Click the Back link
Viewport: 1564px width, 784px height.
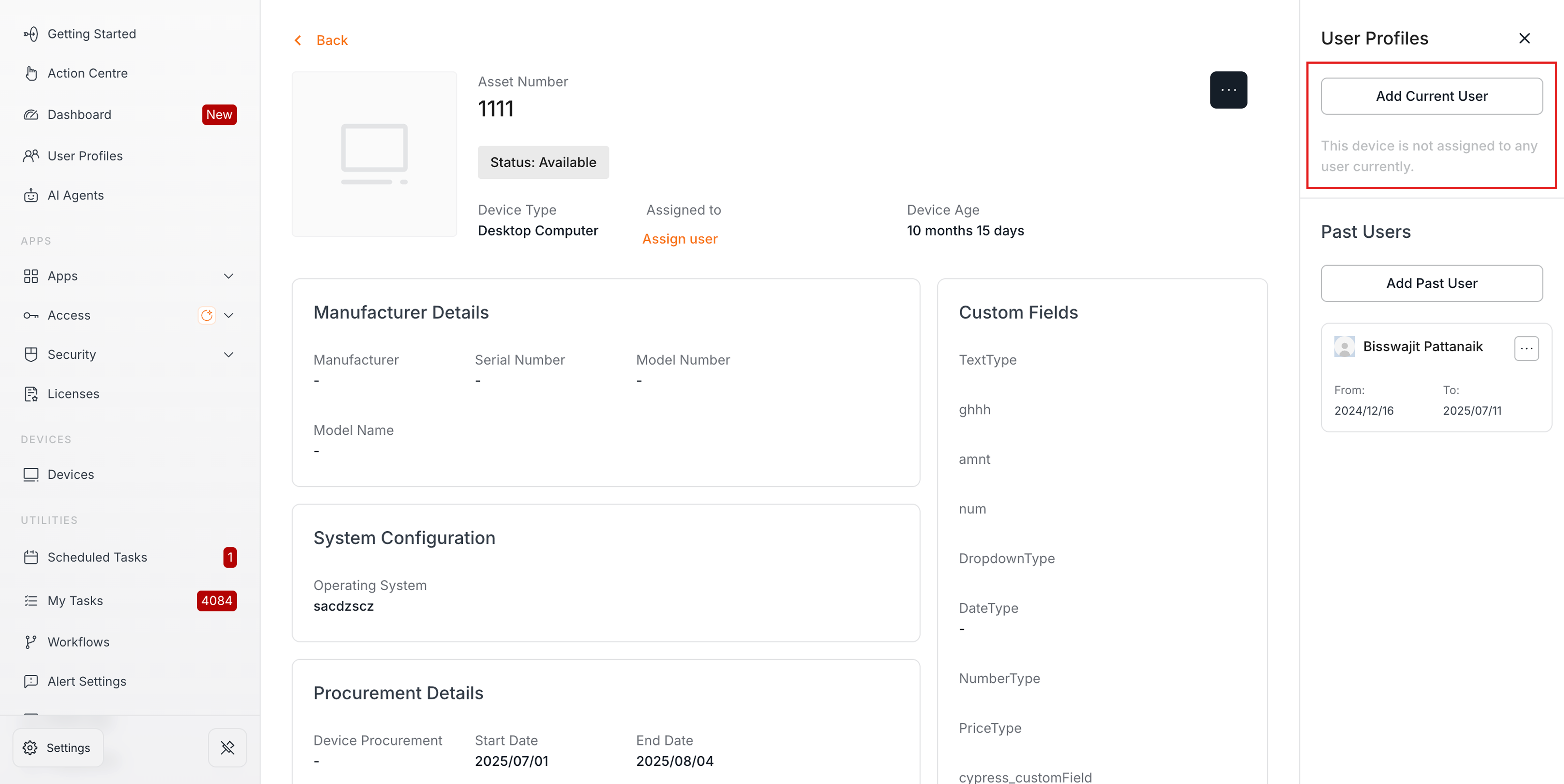[332, 40]
